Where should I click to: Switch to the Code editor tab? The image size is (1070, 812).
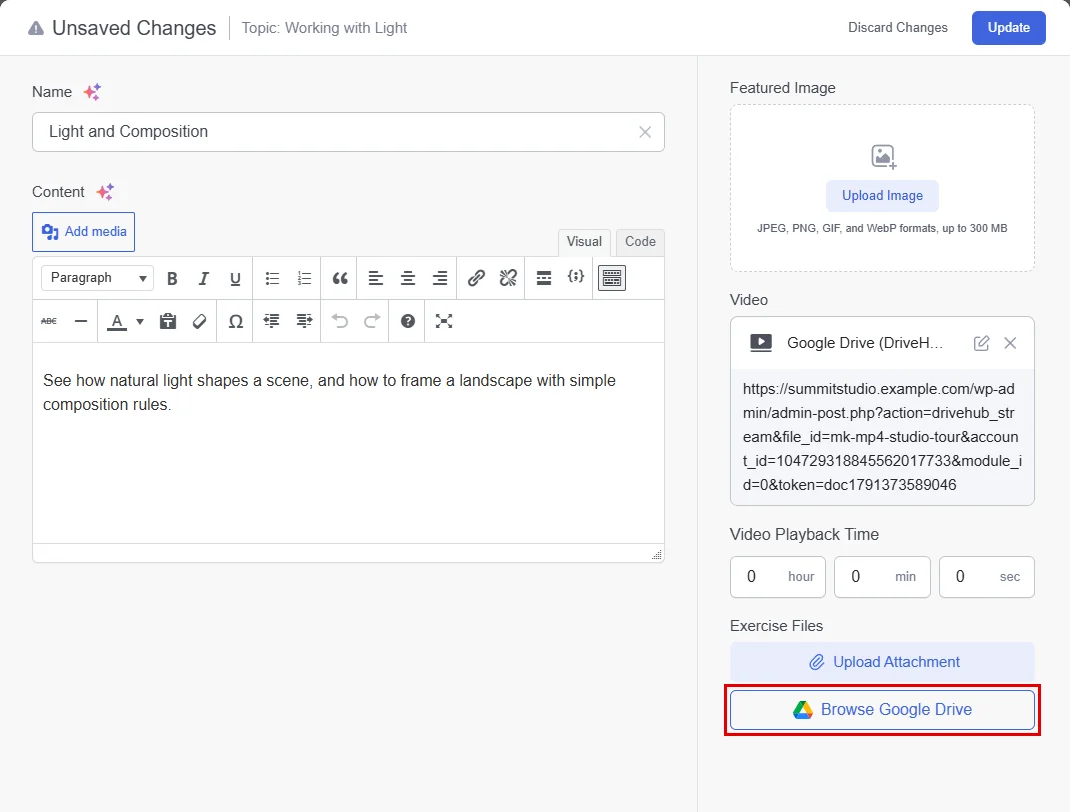[x=640, y=242]
